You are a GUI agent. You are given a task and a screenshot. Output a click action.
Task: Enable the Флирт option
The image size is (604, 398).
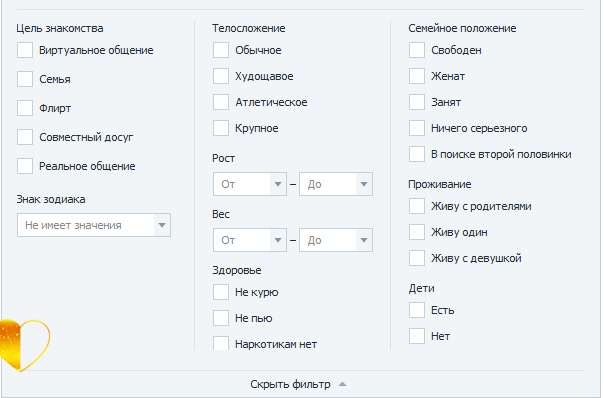click(x=25, y=108)
